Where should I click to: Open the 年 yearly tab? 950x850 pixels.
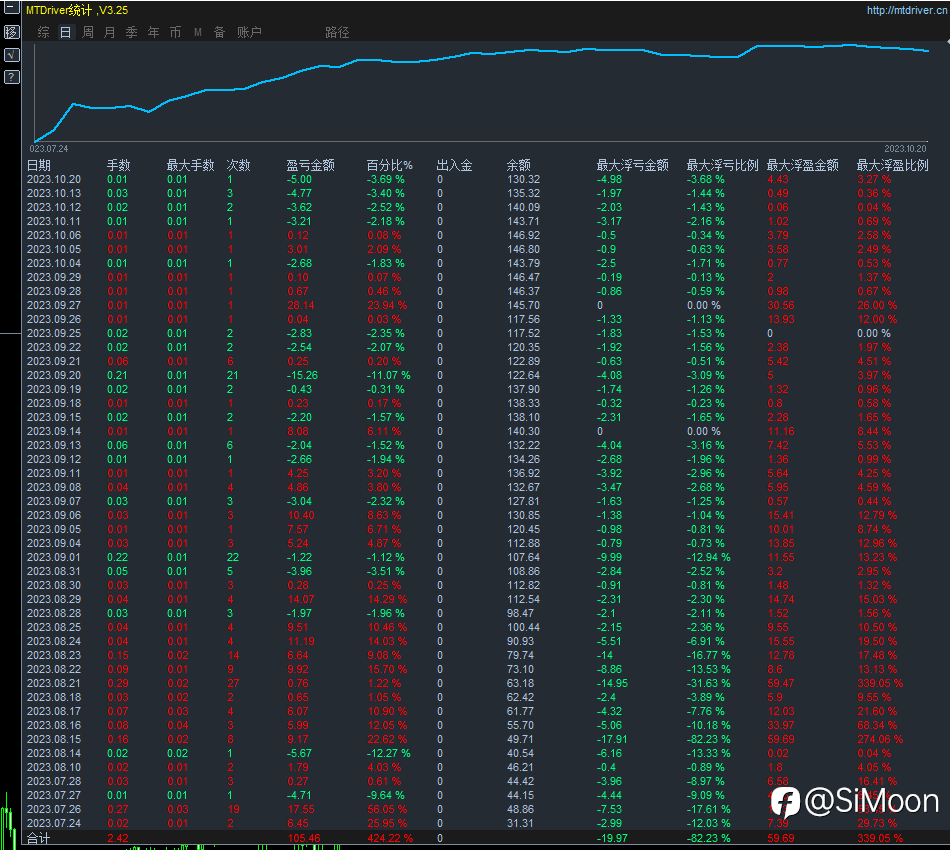[153, 32]
